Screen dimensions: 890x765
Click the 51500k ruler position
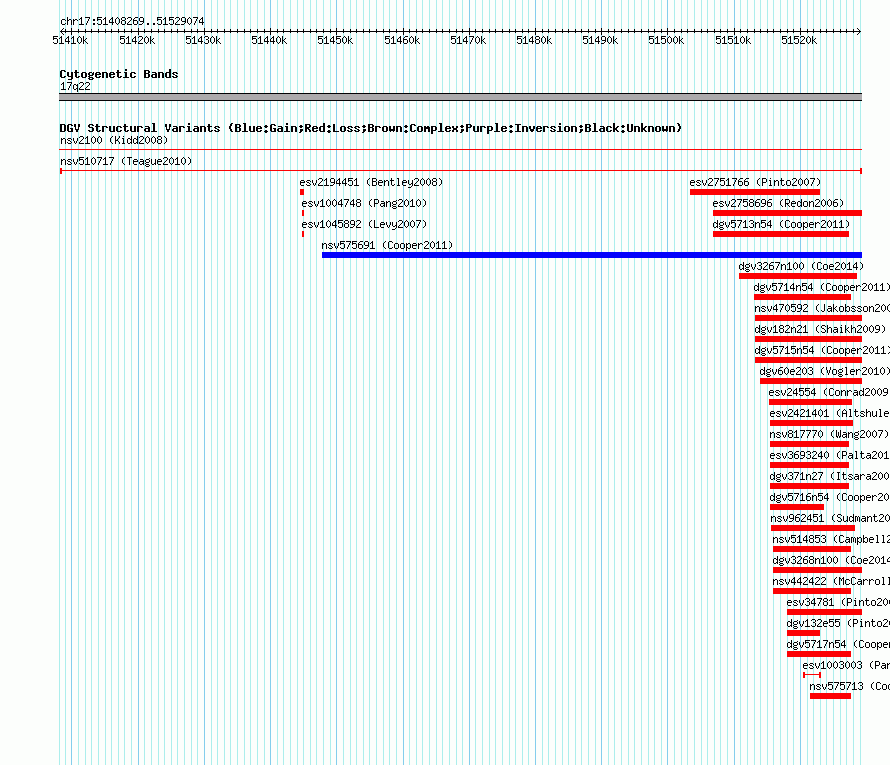click(x=666, y=40)
